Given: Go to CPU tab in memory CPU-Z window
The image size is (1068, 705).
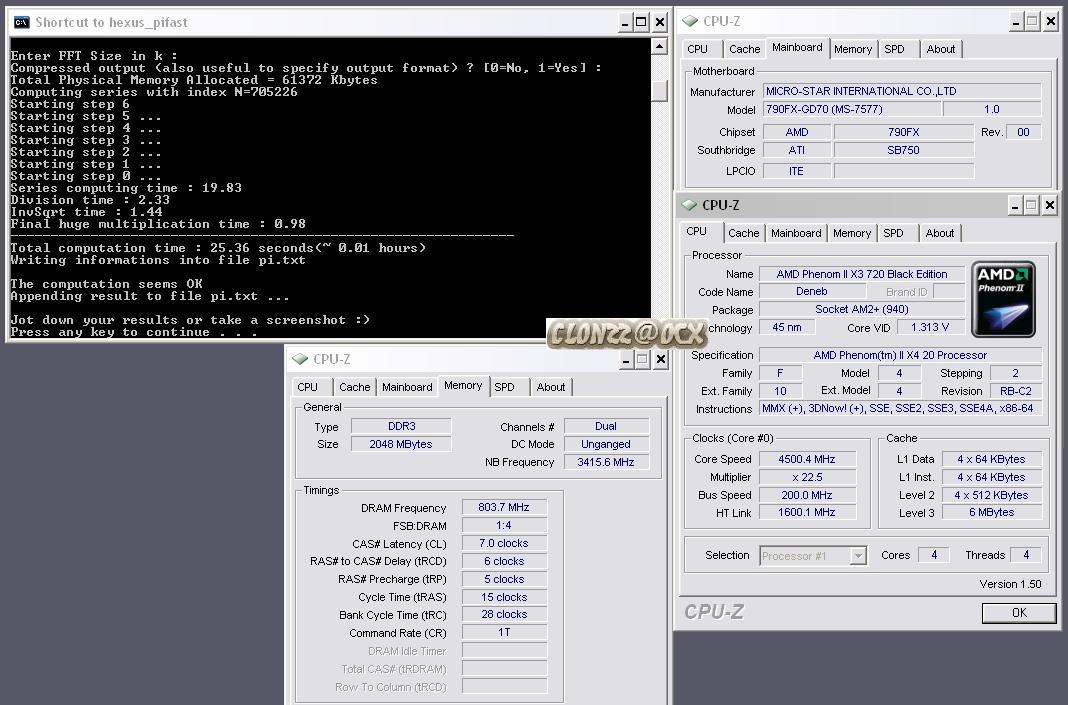Looking at the screenshot, I should coord(307,387).
